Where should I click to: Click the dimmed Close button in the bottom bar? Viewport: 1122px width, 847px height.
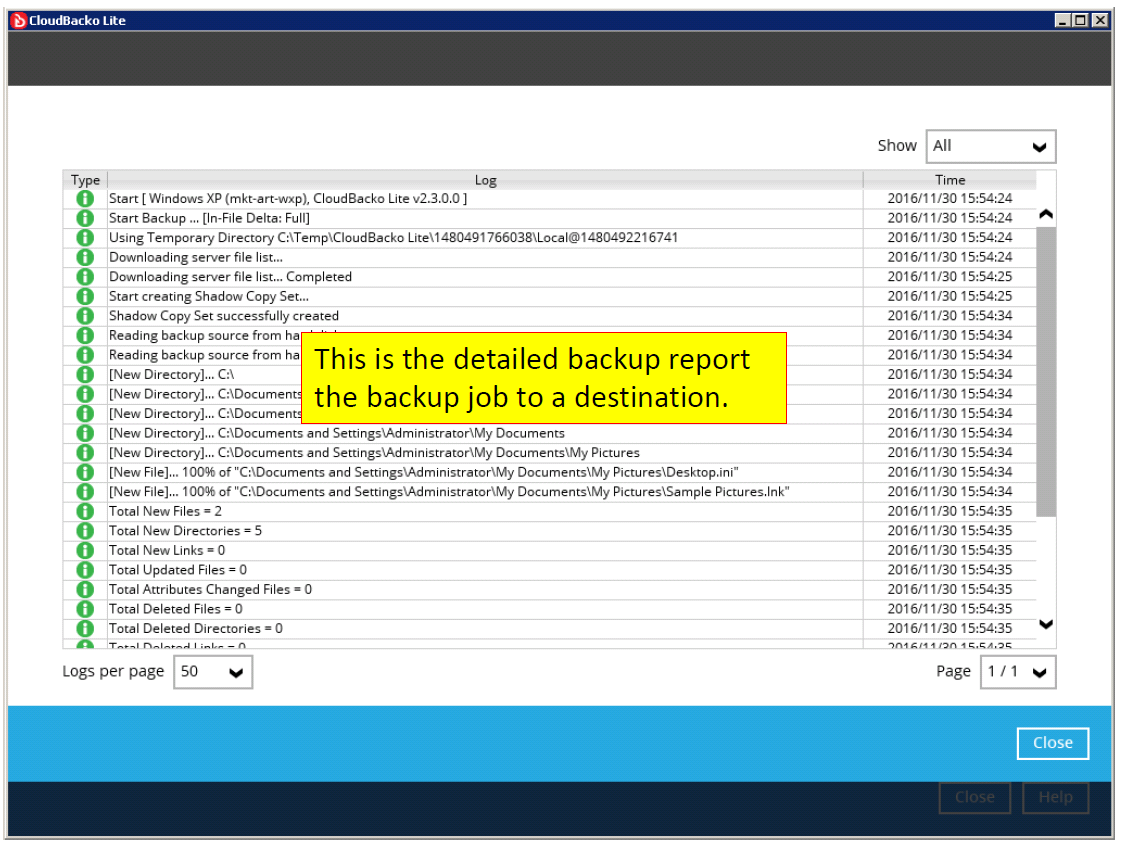pos(975,797)
